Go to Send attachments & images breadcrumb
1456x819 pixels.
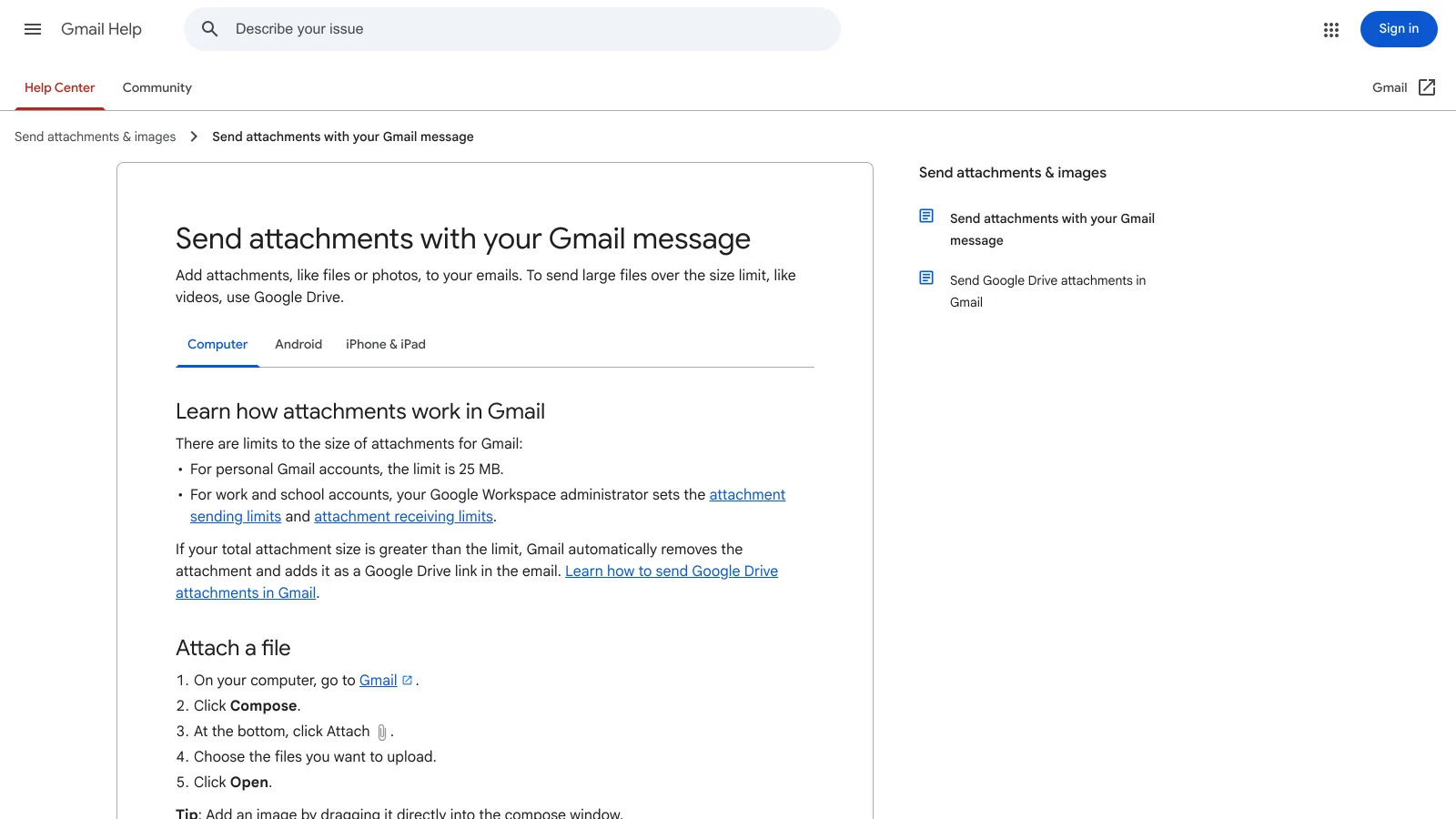coord(96,136)
